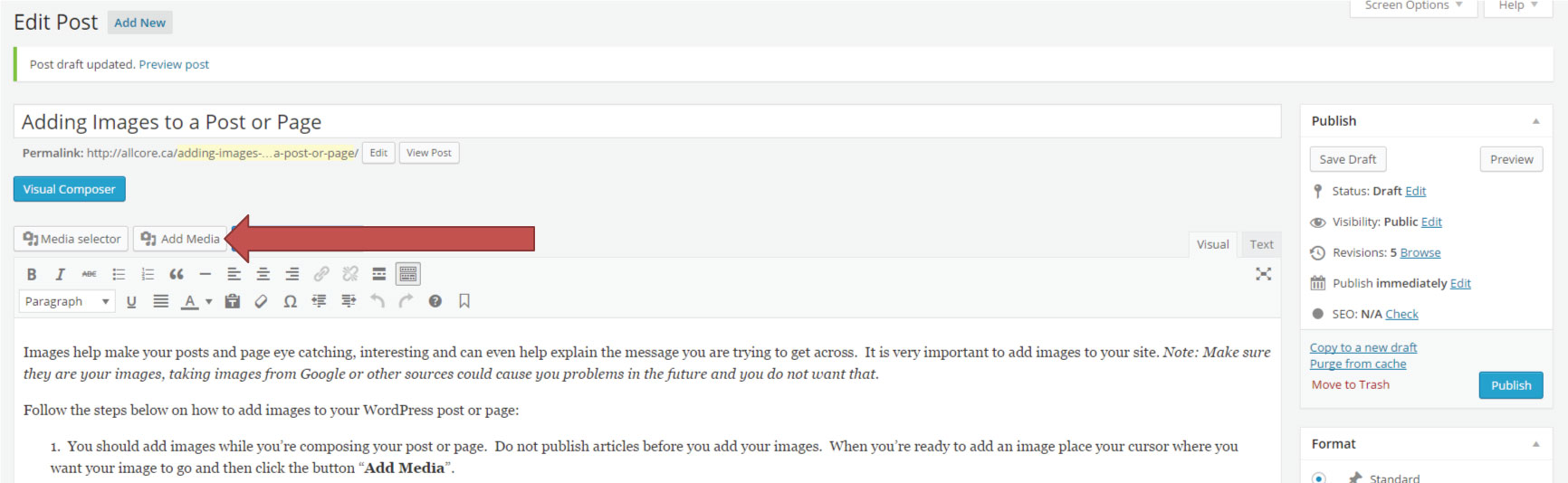Toggle the toolbar kitchen sink button

[408, 274]
